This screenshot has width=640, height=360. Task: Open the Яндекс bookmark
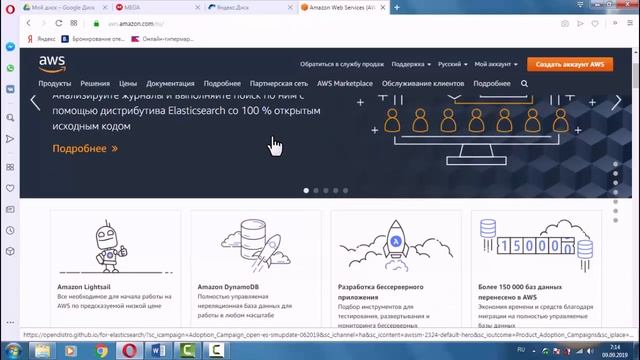tap(41, 39)
